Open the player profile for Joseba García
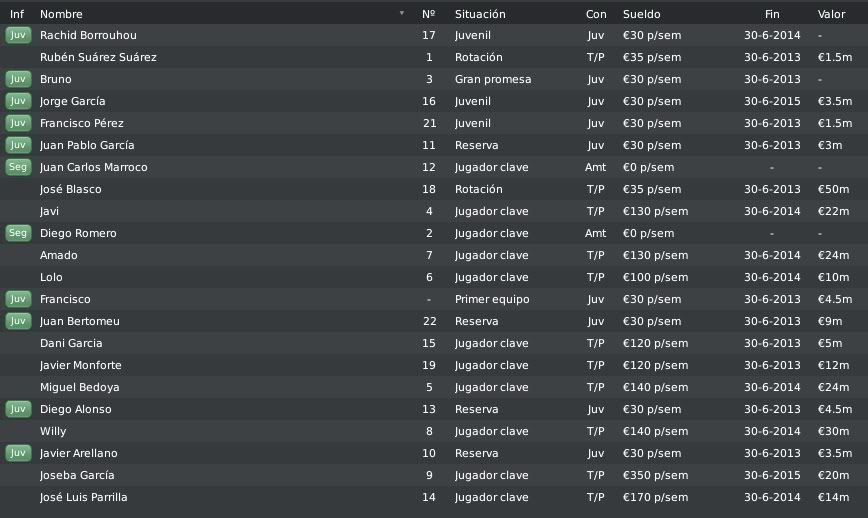 click(x=77, y=475)
